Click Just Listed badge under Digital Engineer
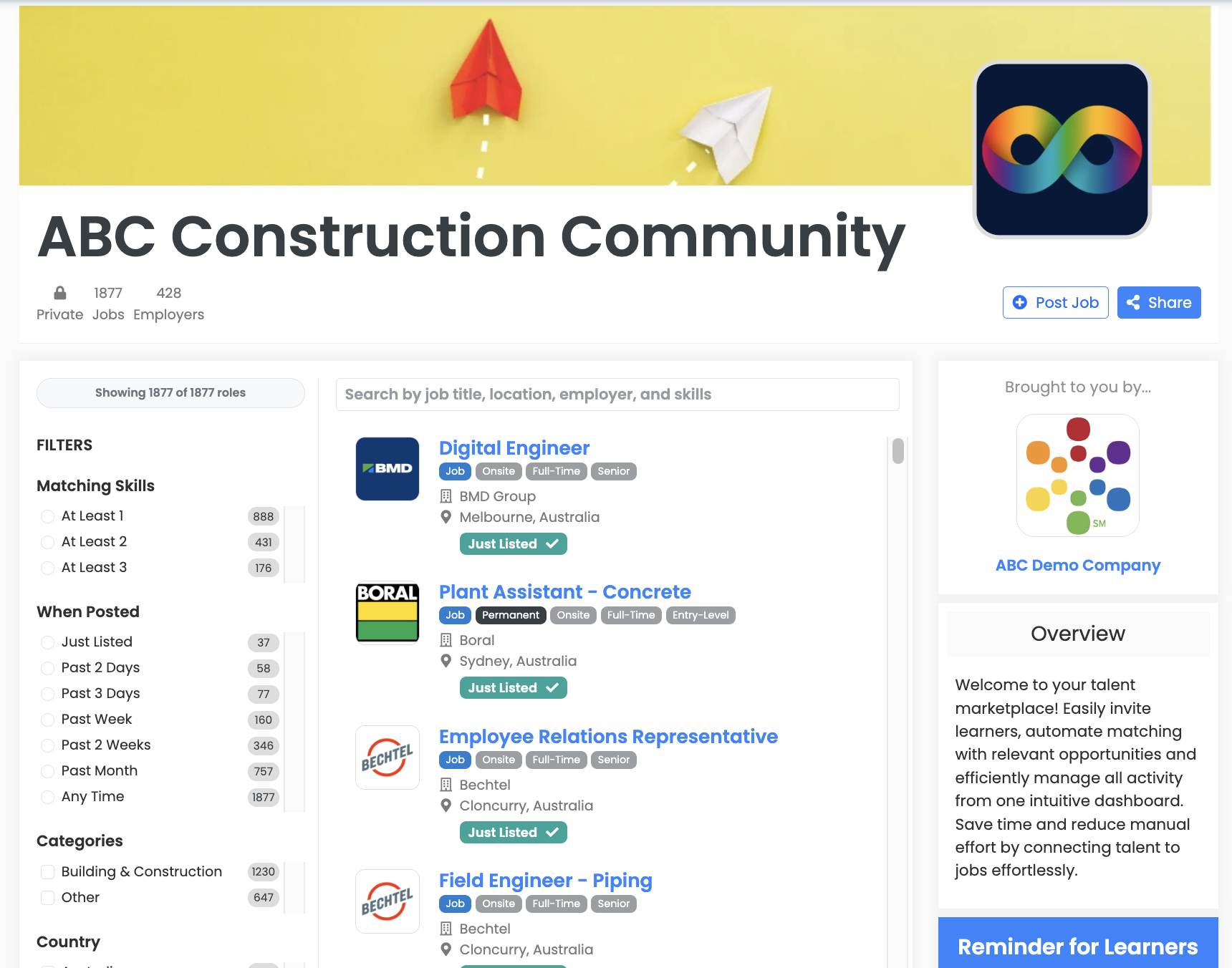1232x968 pixels. click(514, 544)
